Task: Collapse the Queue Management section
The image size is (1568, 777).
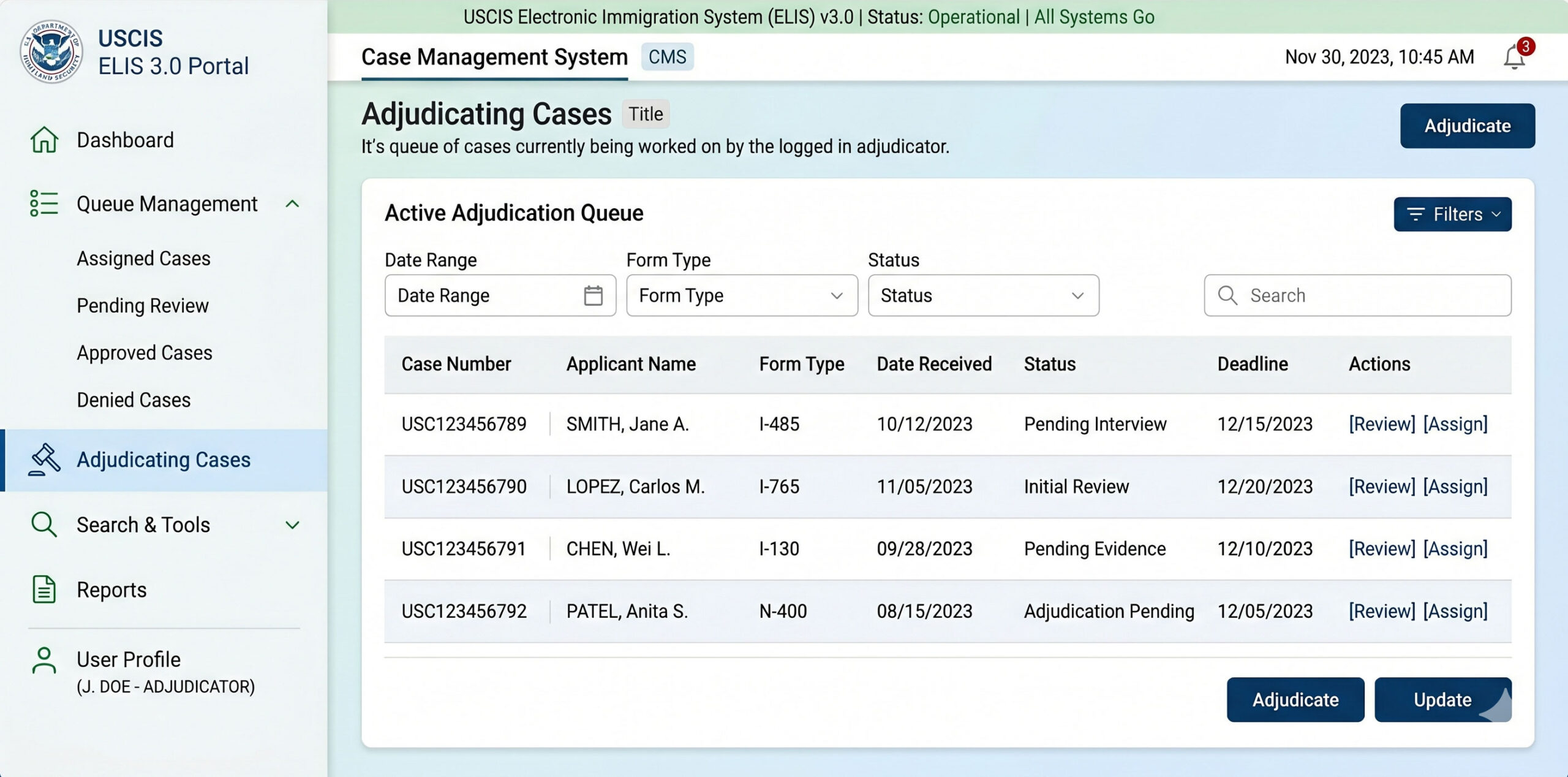Action: 293,204
